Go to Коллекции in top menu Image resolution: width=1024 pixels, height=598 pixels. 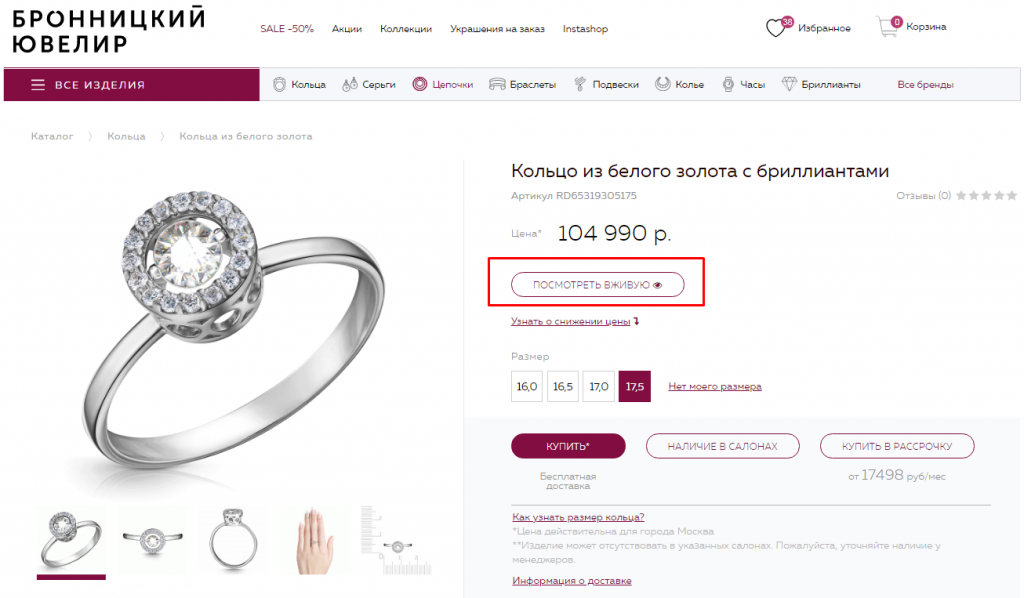[406, 29]
